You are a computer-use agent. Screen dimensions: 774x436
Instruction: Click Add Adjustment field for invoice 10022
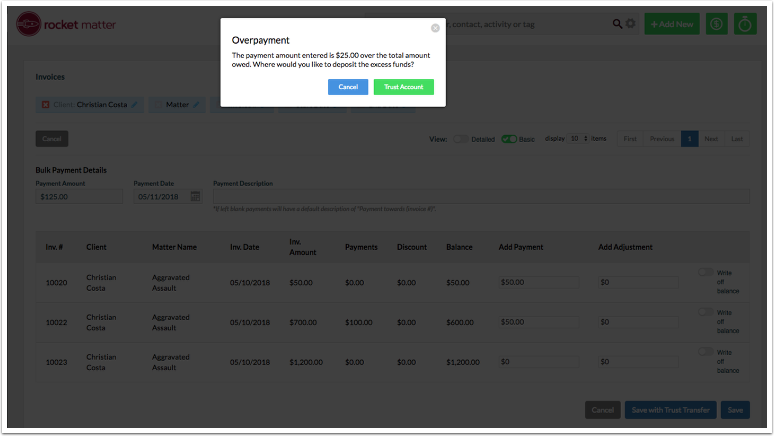pyautogui.click(x=638, y=322)
